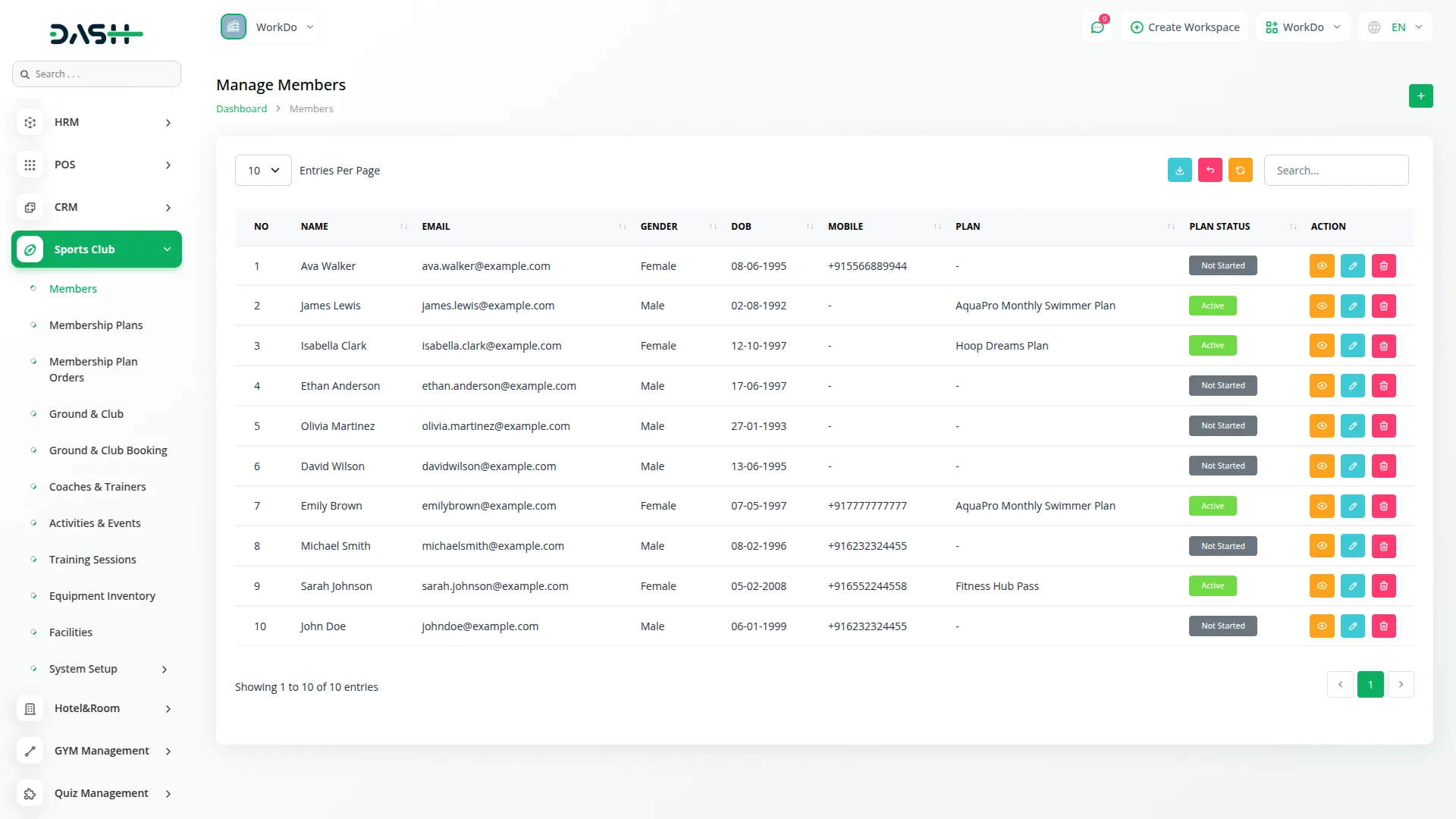Viewport: 1456px width, 819px height.
Task: Open the EN language dropdown
Action: (x=1396, y=27)
